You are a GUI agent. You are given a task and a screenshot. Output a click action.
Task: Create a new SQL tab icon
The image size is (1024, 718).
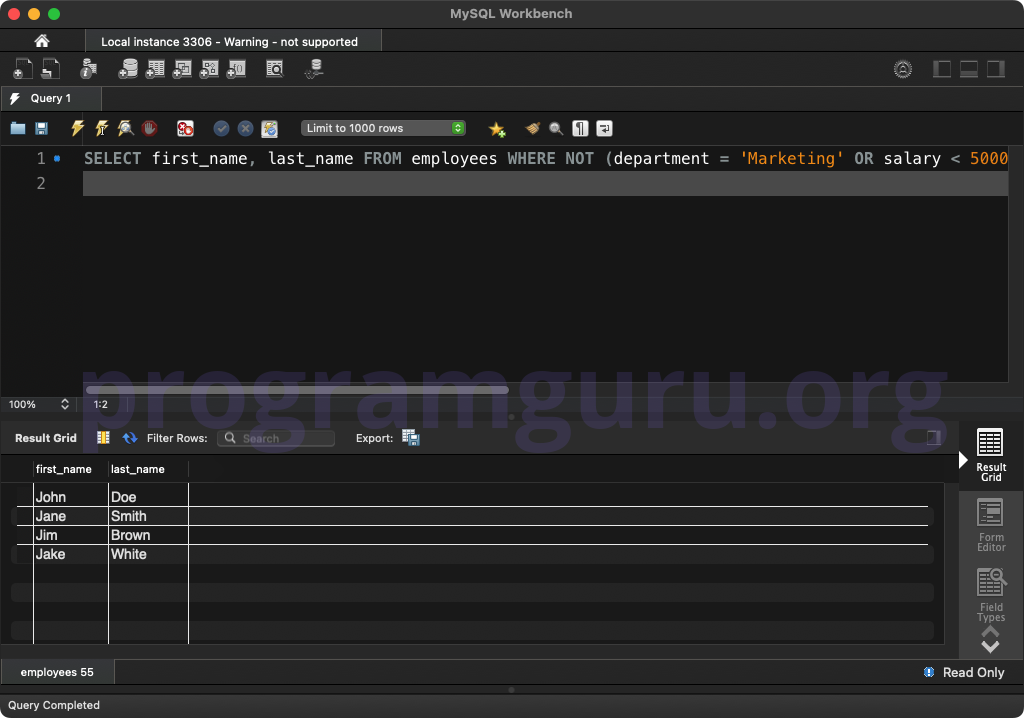23,69
